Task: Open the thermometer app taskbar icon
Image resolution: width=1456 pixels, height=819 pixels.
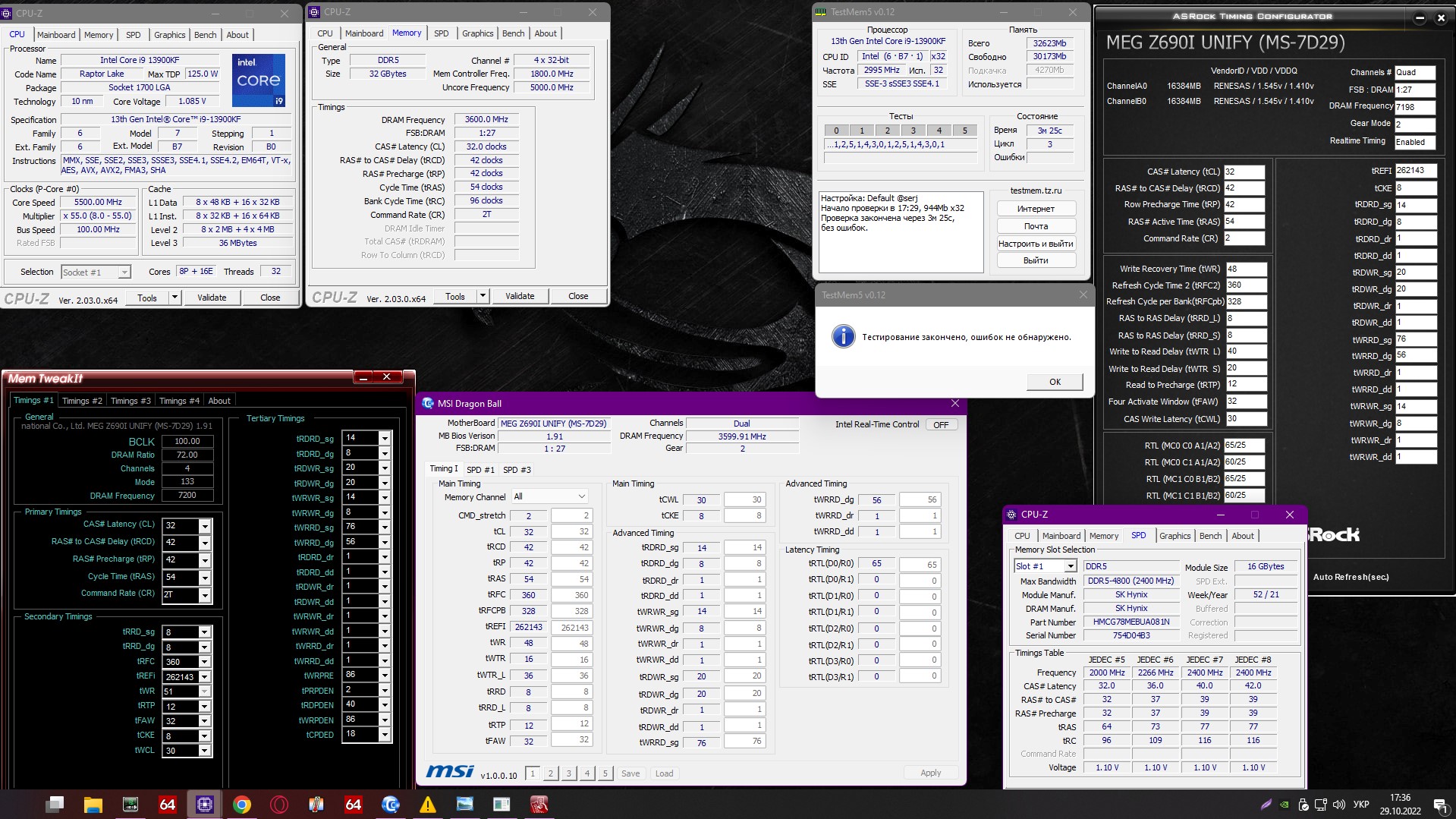Action: coord(316,805)
